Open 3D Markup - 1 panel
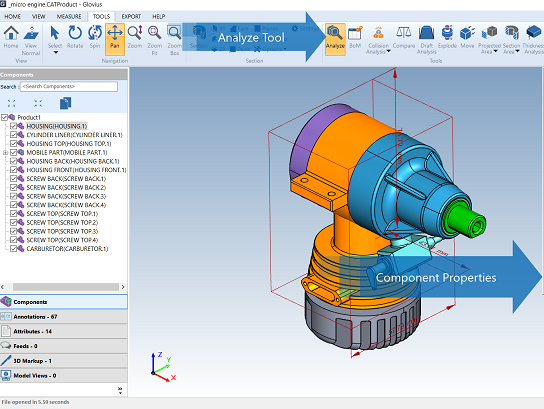 pos(64,361)
